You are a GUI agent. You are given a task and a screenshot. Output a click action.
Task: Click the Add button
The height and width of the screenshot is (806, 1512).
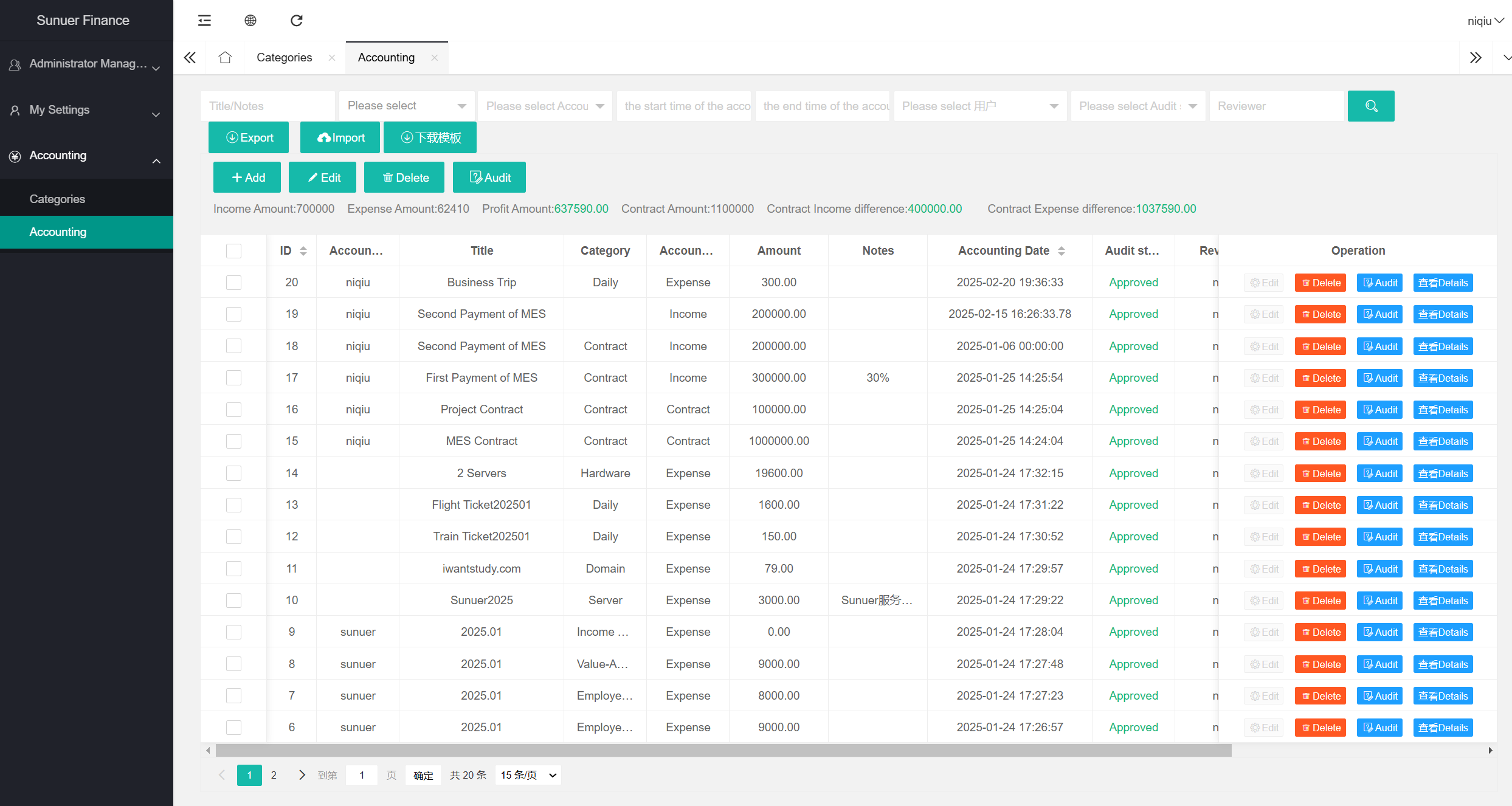pyautogui.click(x=247, y=177)
